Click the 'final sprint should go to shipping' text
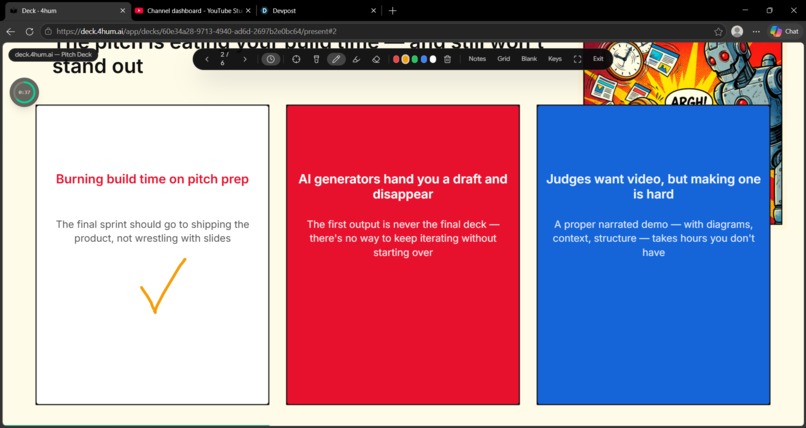This screenshot has width=806, height=428. coord(152,231)
